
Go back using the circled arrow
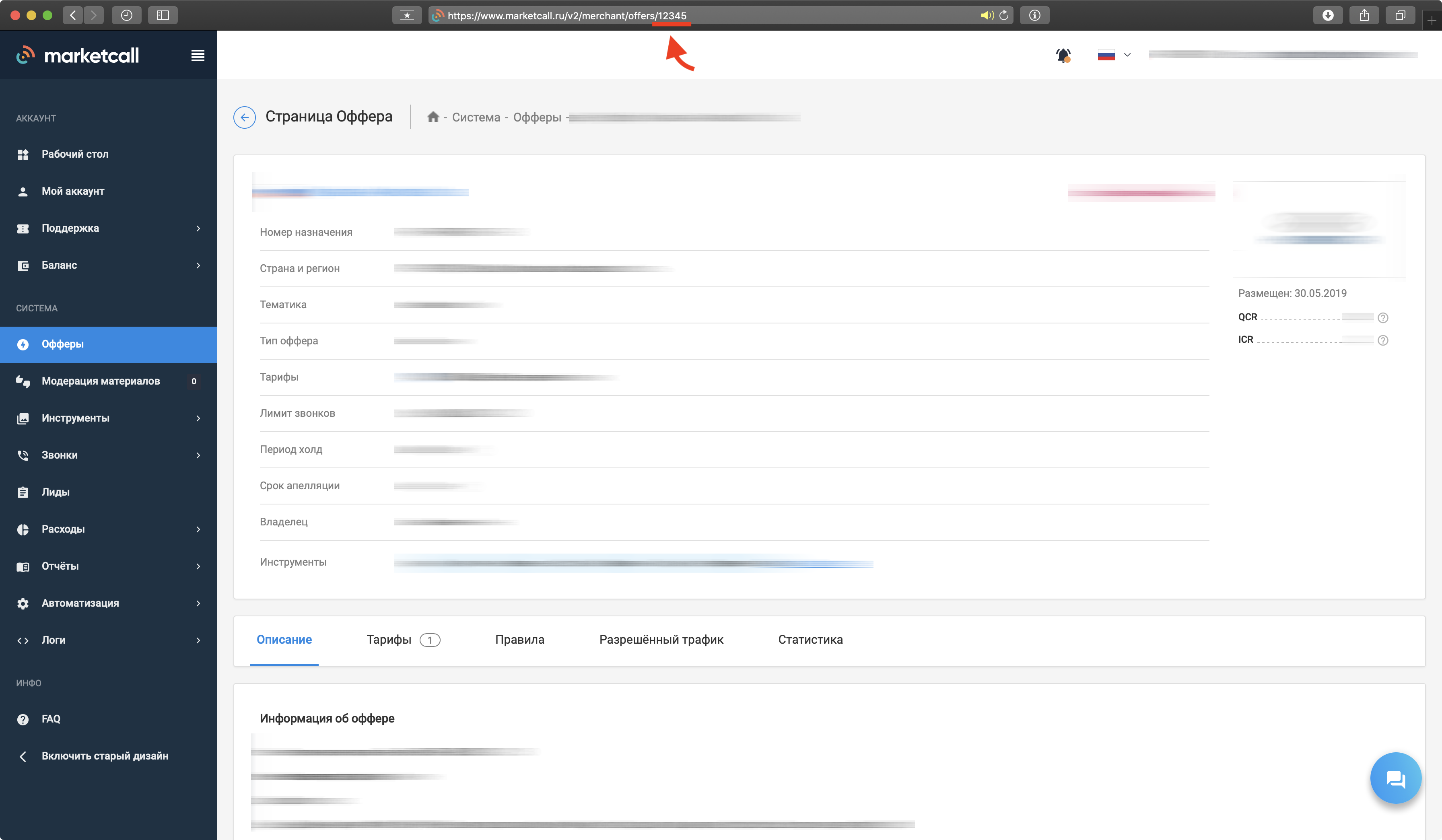click(244, 117)
